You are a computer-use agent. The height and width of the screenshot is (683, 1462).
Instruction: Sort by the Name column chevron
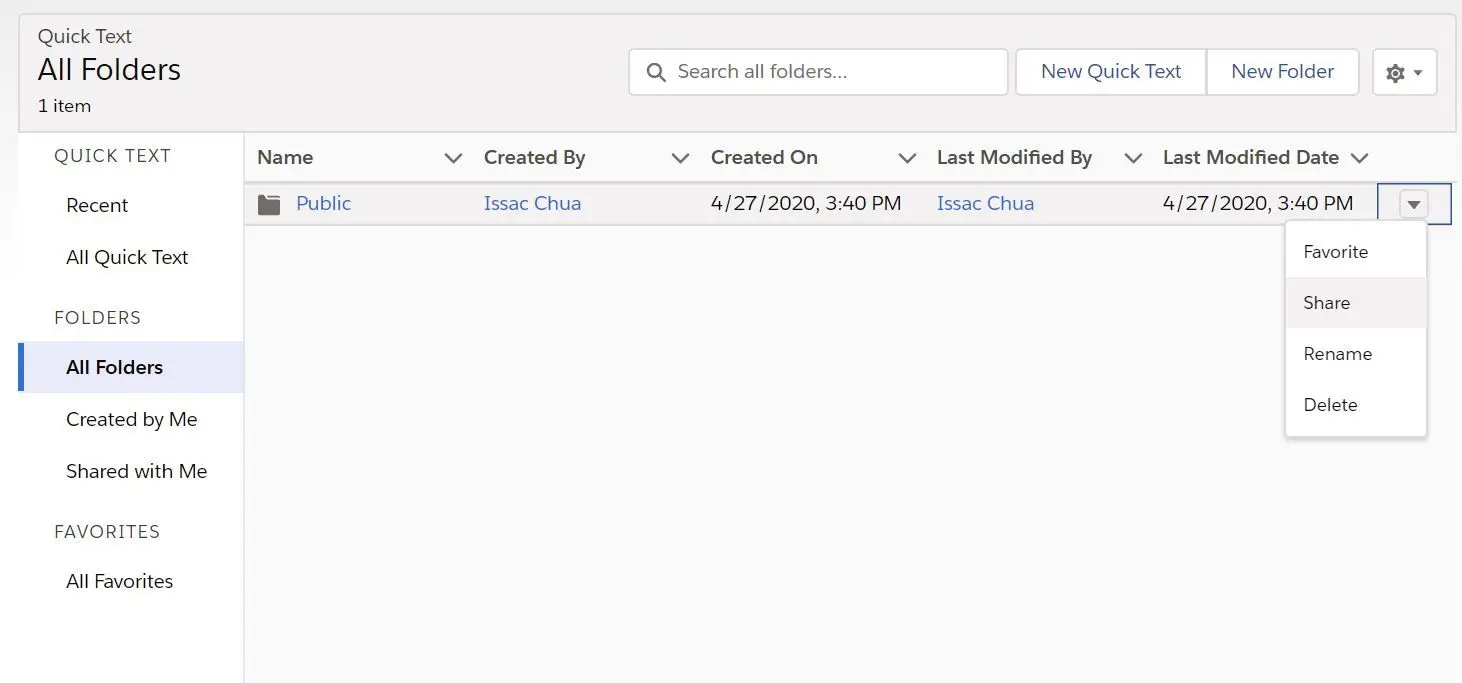453,158
